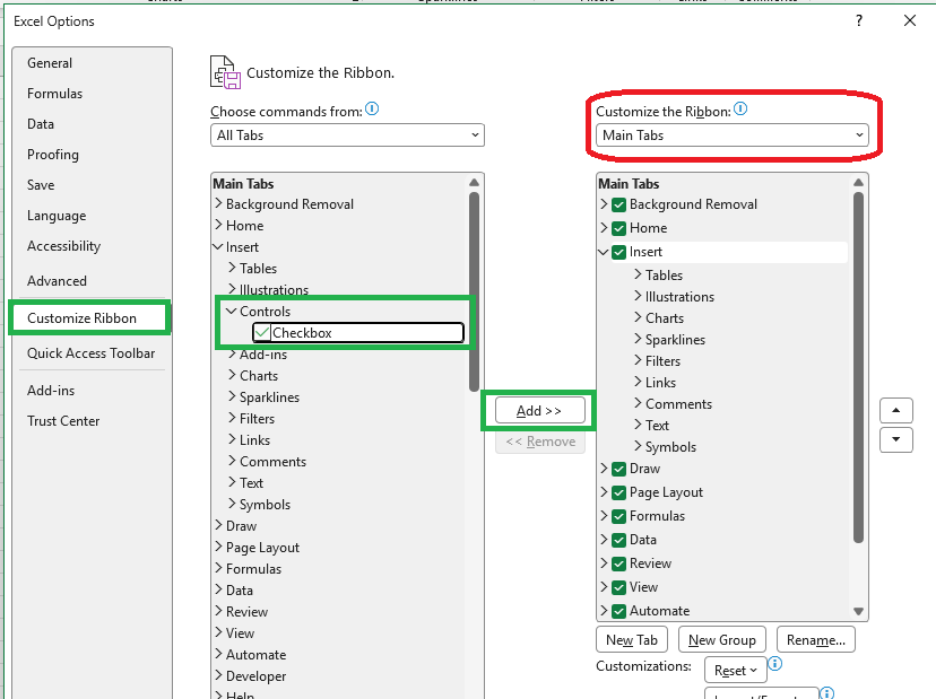
Task: Uncheck the Draw tab checkbox
Action: pos(619,469)
